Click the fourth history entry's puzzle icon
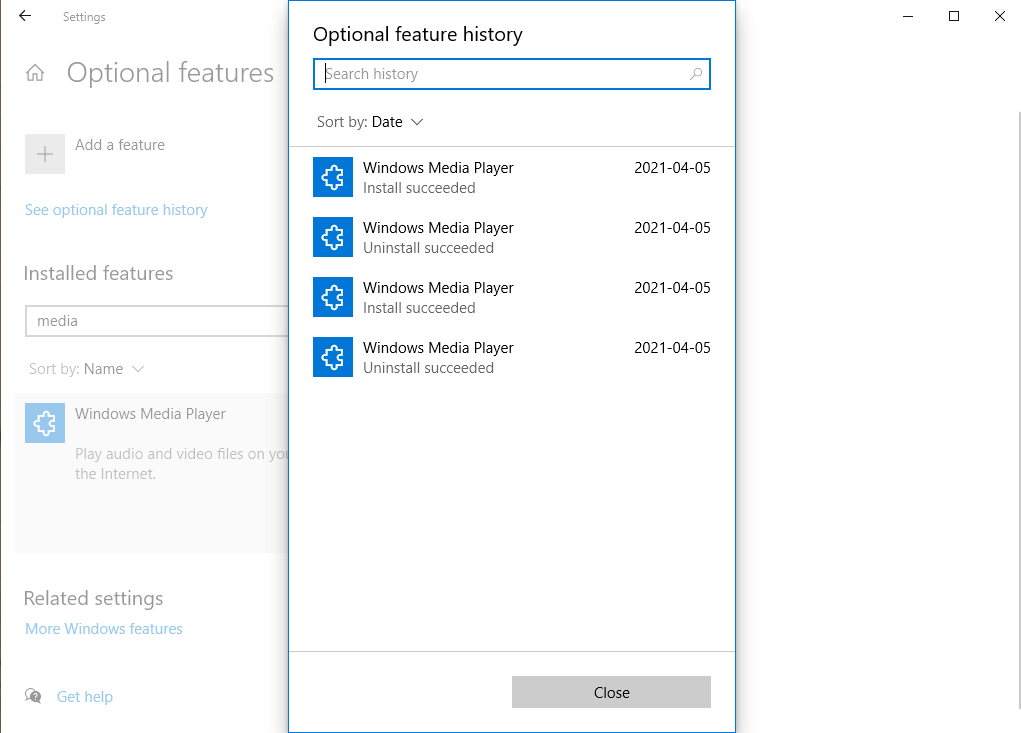This screenshot has height=733, width=1021. (333, 357)
